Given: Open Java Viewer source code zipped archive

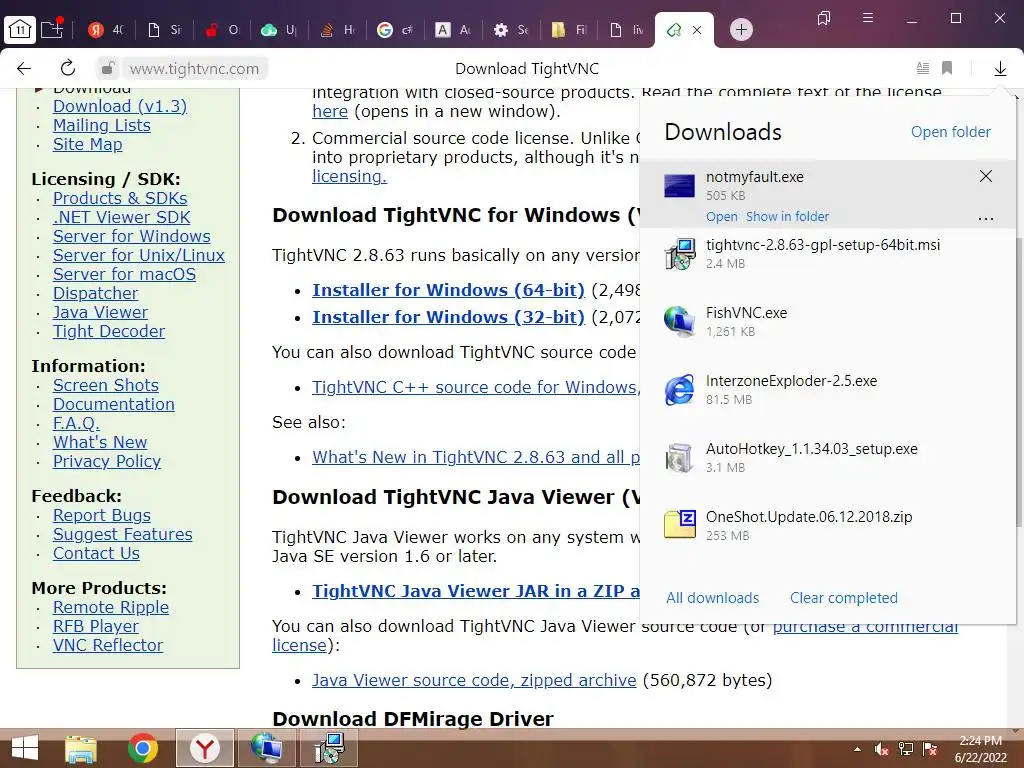Looking at the screenshot, I should click(x=474, y=680).
